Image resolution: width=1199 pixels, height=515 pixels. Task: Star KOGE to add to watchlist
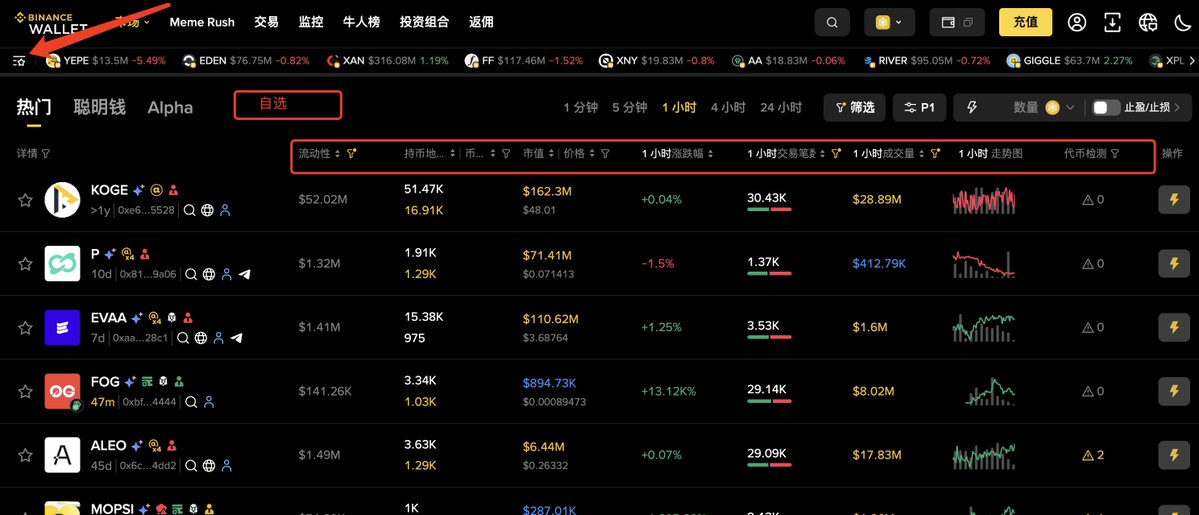25,200
